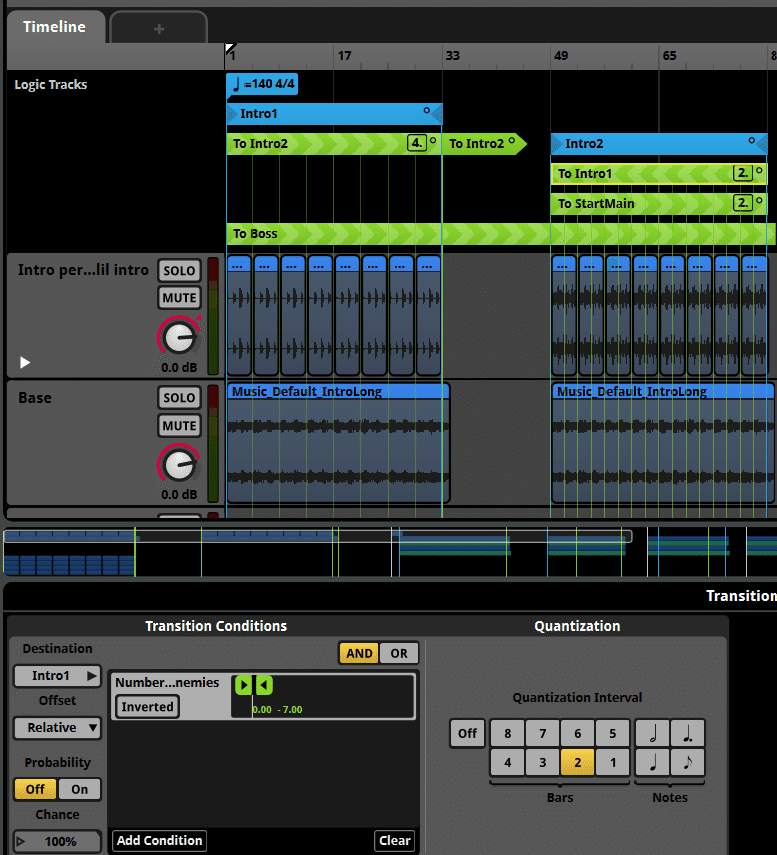This screenshot has width=777, height=855.
Task: Open the Offset Relative dropdown
Action: 58,727
